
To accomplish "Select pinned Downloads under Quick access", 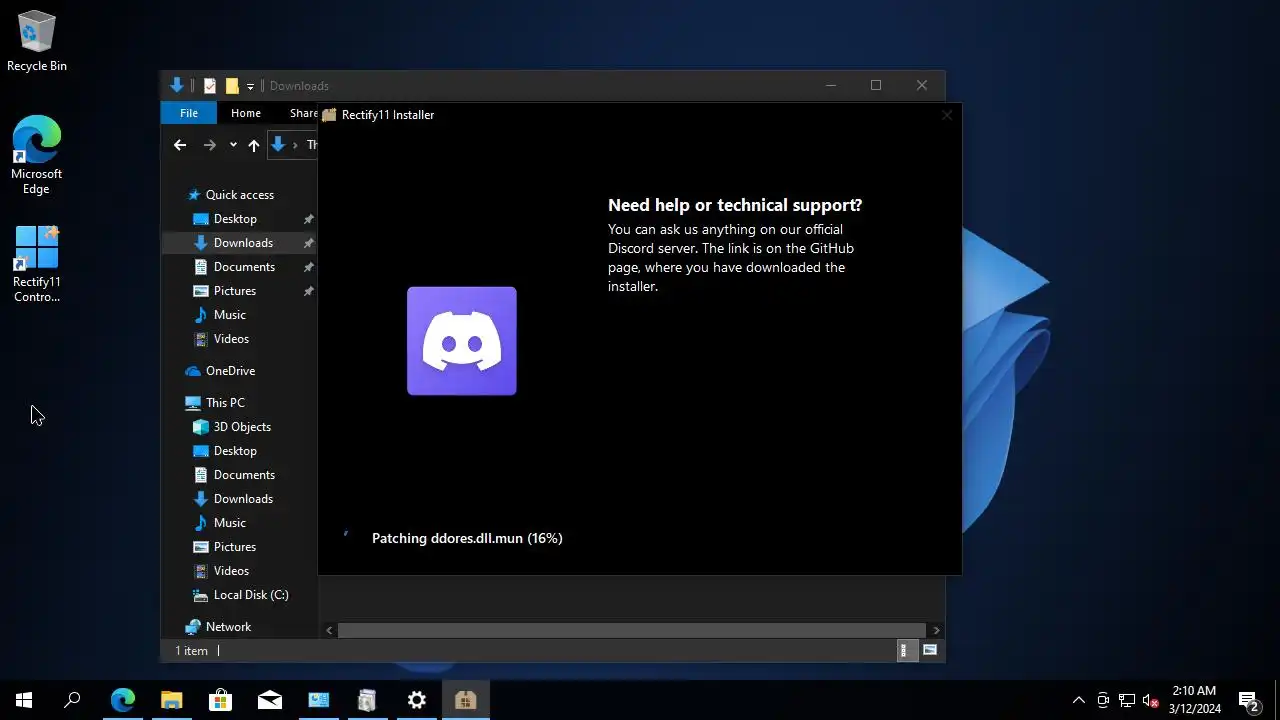I will coord(239,243).
